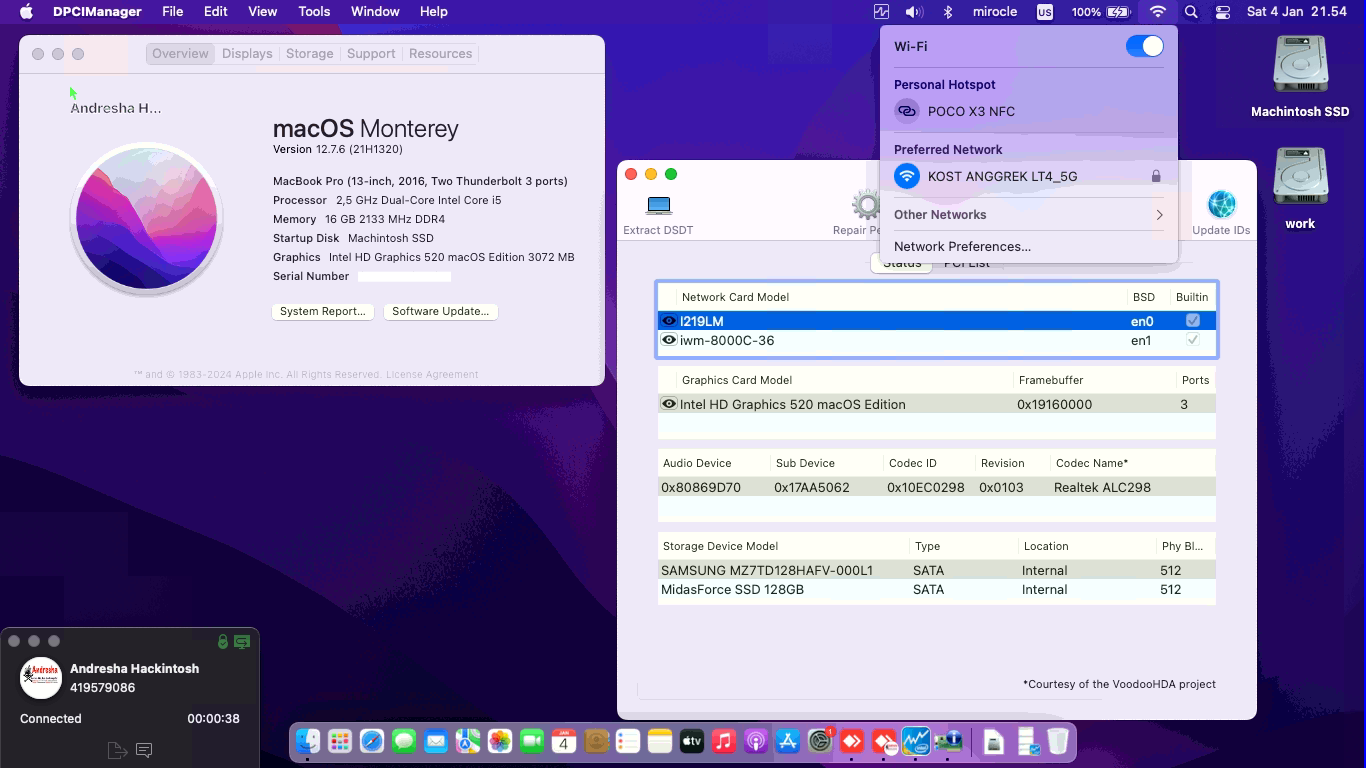The height and width of the screenshot is (768, 1366).
Task: Open Intel Power Gadget in the dock
Action: 916,741
